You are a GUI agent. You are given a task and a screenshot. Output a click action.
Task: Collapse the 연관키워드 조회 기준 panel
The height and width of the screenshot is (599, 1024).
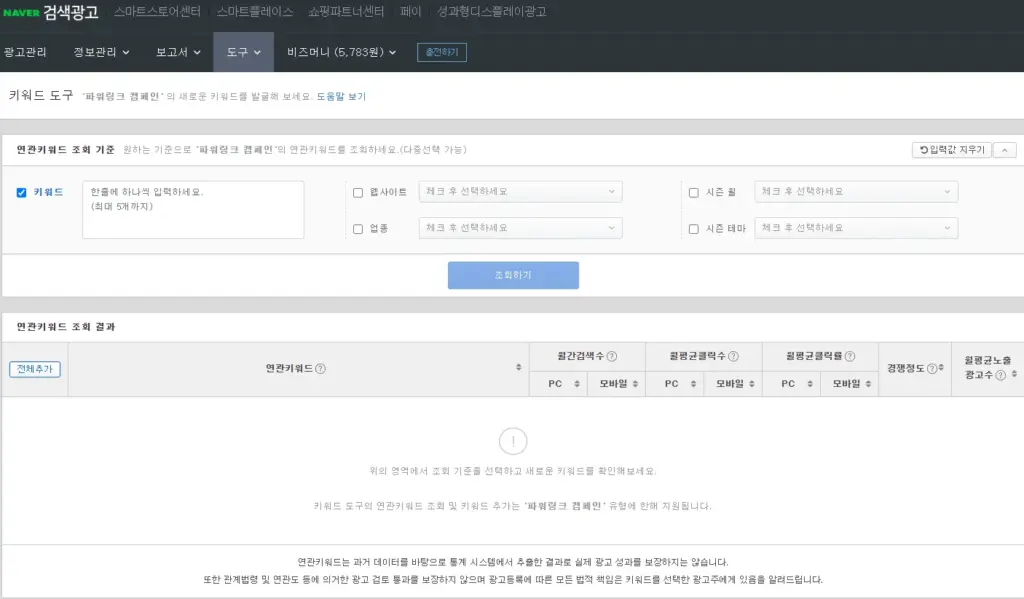[x=1004, y=150]
